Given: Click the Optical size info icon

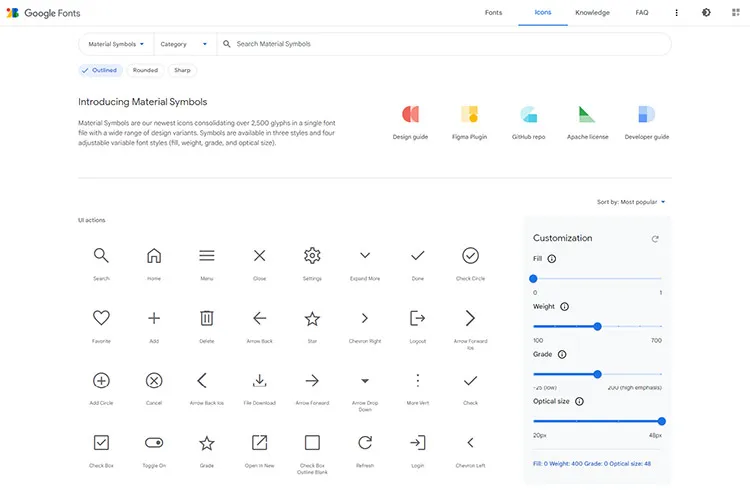Looking at the screenshot, I should coord(579,401).
